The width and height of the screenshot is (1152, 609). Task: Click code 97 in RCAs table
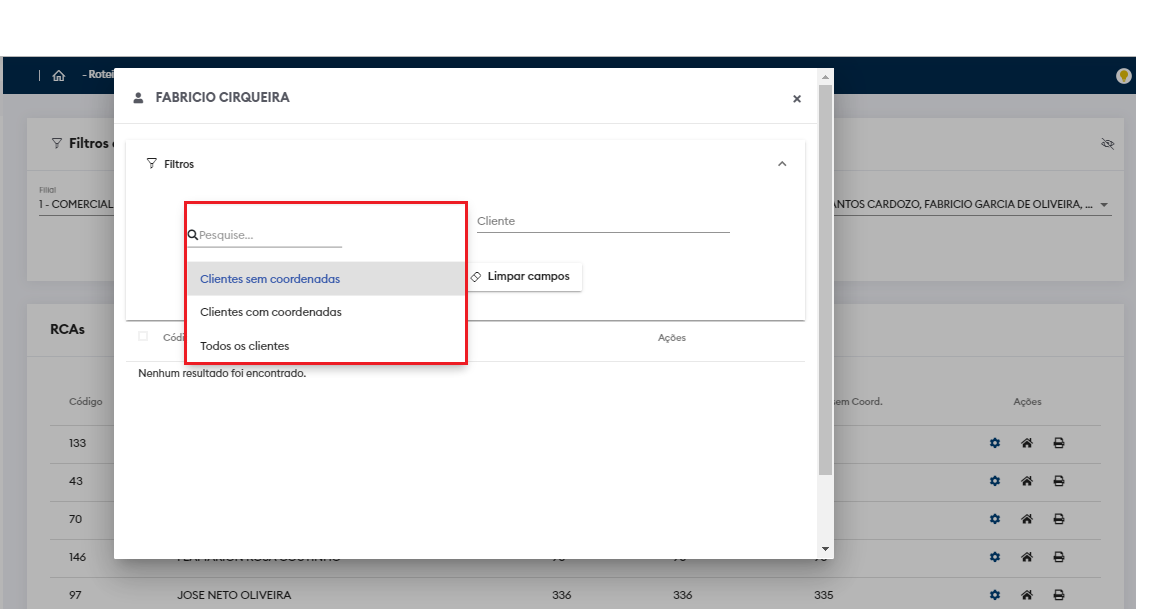pyautogui.click(x=75, y=595)
